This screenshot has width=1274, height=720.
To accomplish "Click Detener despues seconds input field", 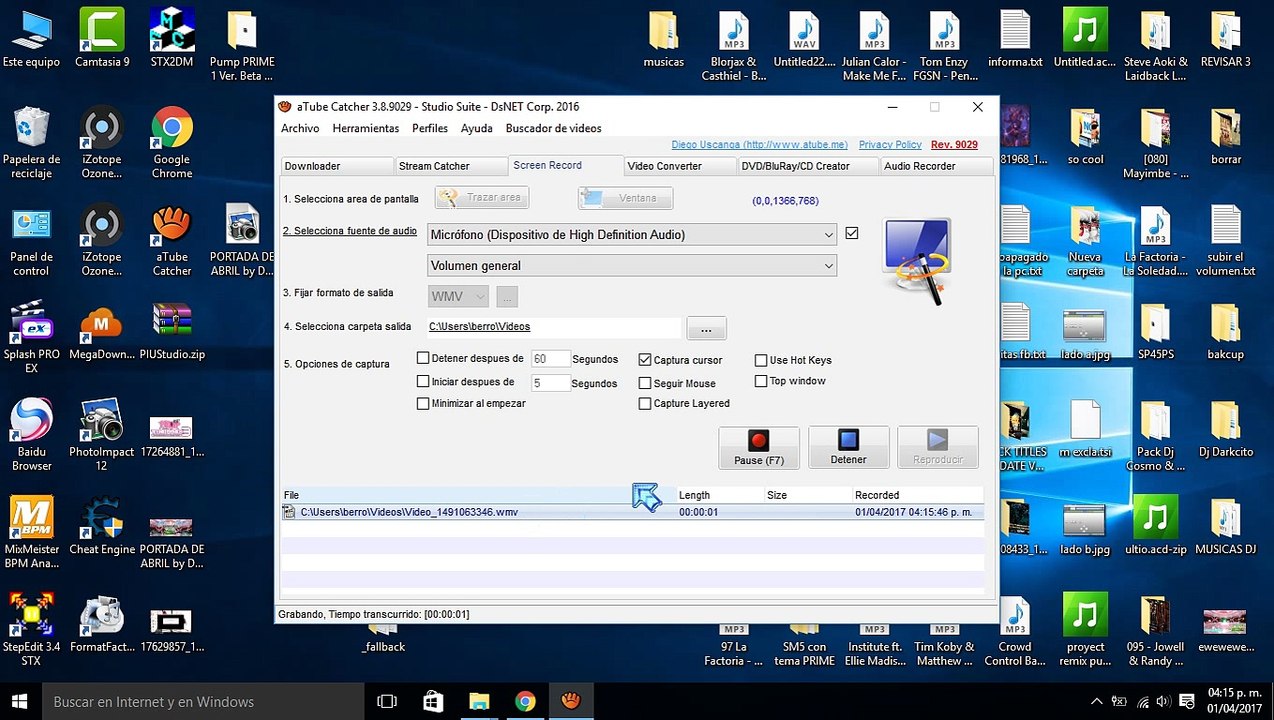I will click(x=550, y=359).
